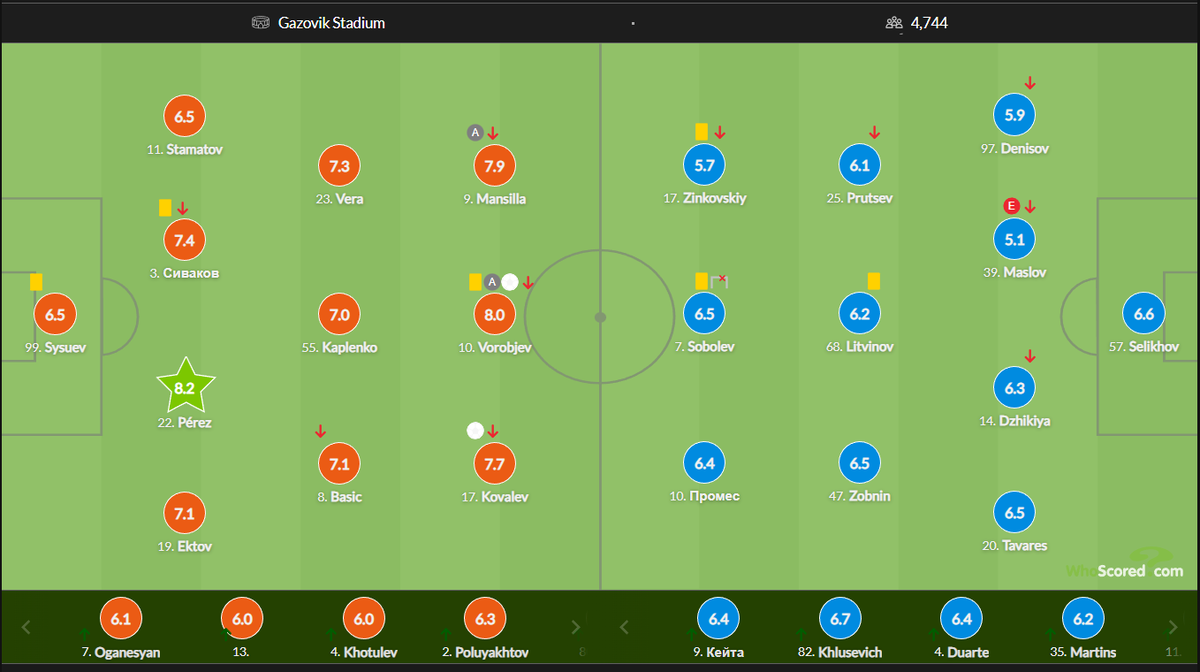Show next home substitutes with right chevron
This screenshot has height=672, width=1200.
point(575,628)
